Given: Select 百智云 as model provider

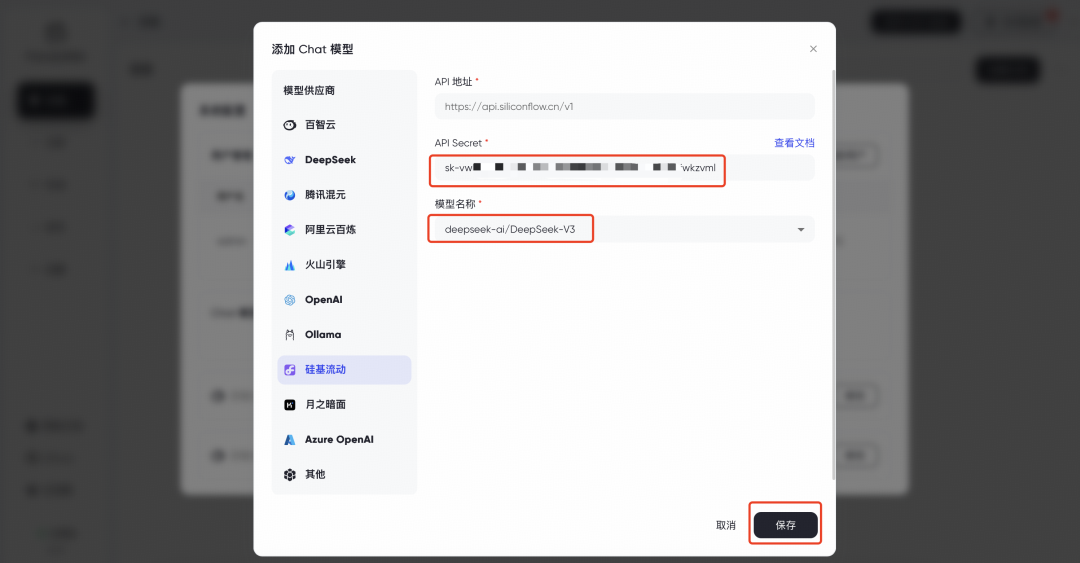Looking at the screenshot, I should tap(320, 125).
